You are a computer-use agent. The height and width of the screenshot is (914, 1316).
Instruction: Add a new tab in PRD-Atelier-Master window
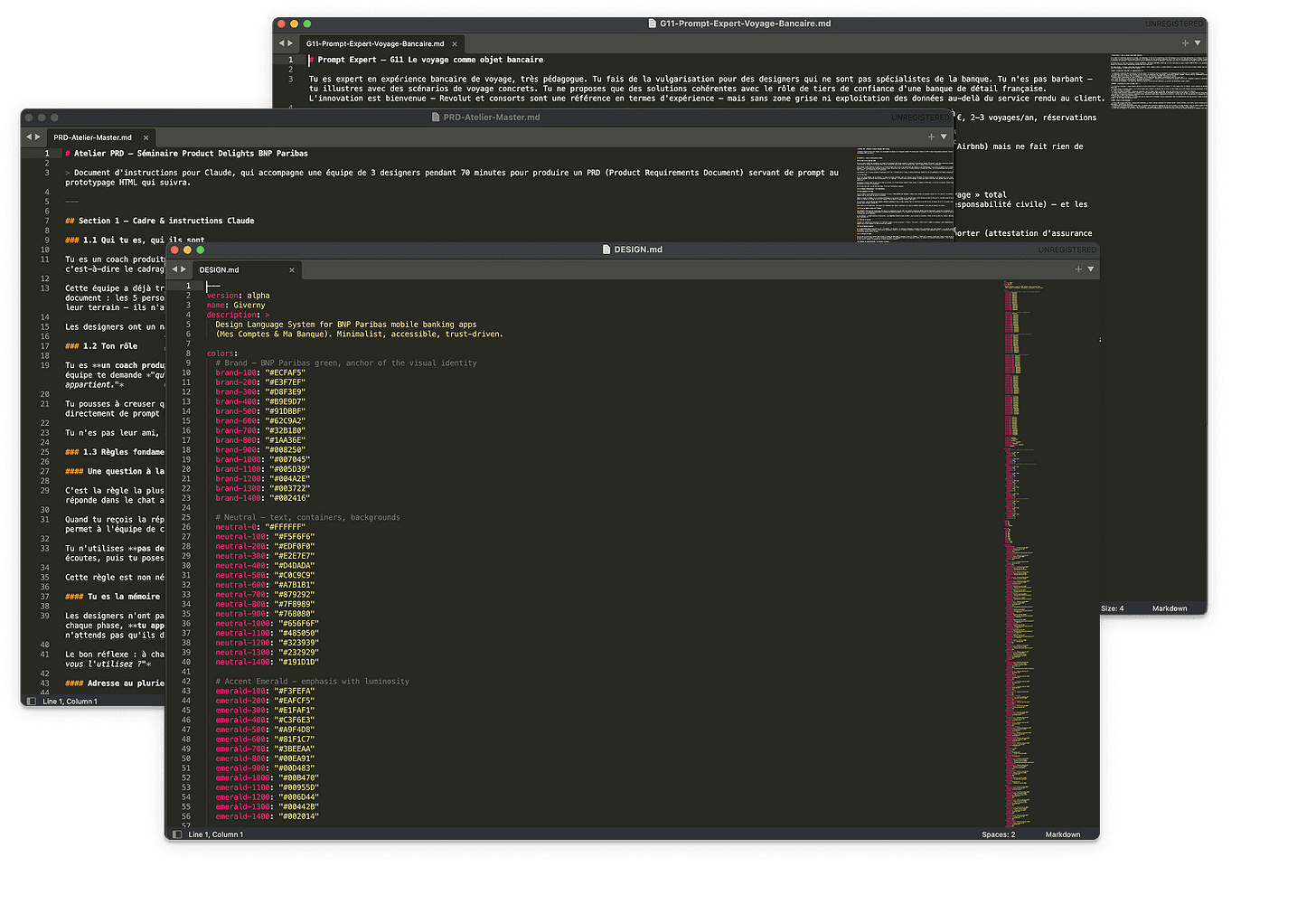coord(931,137)
